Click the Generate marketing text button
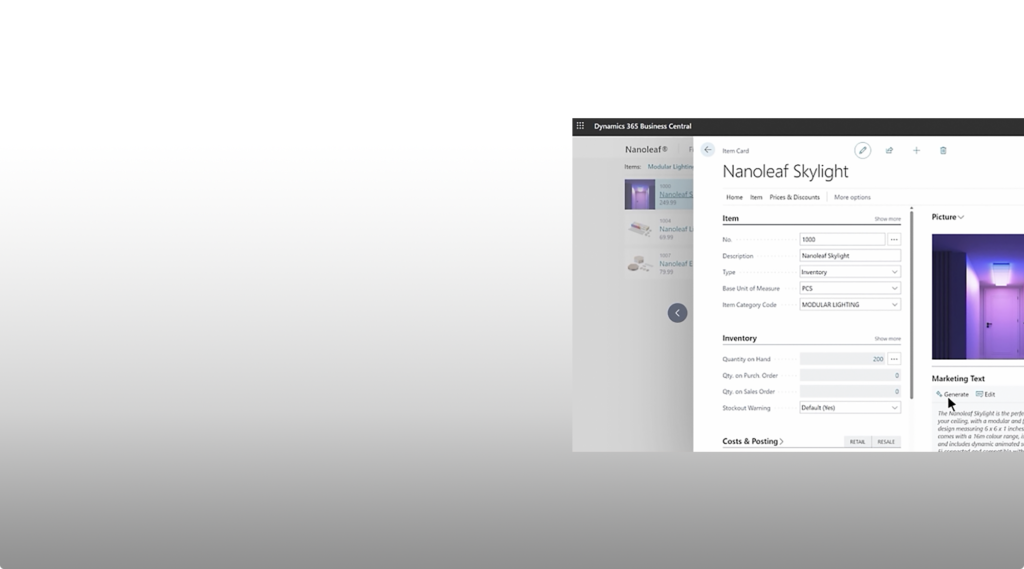 click(x=953, y=394)
